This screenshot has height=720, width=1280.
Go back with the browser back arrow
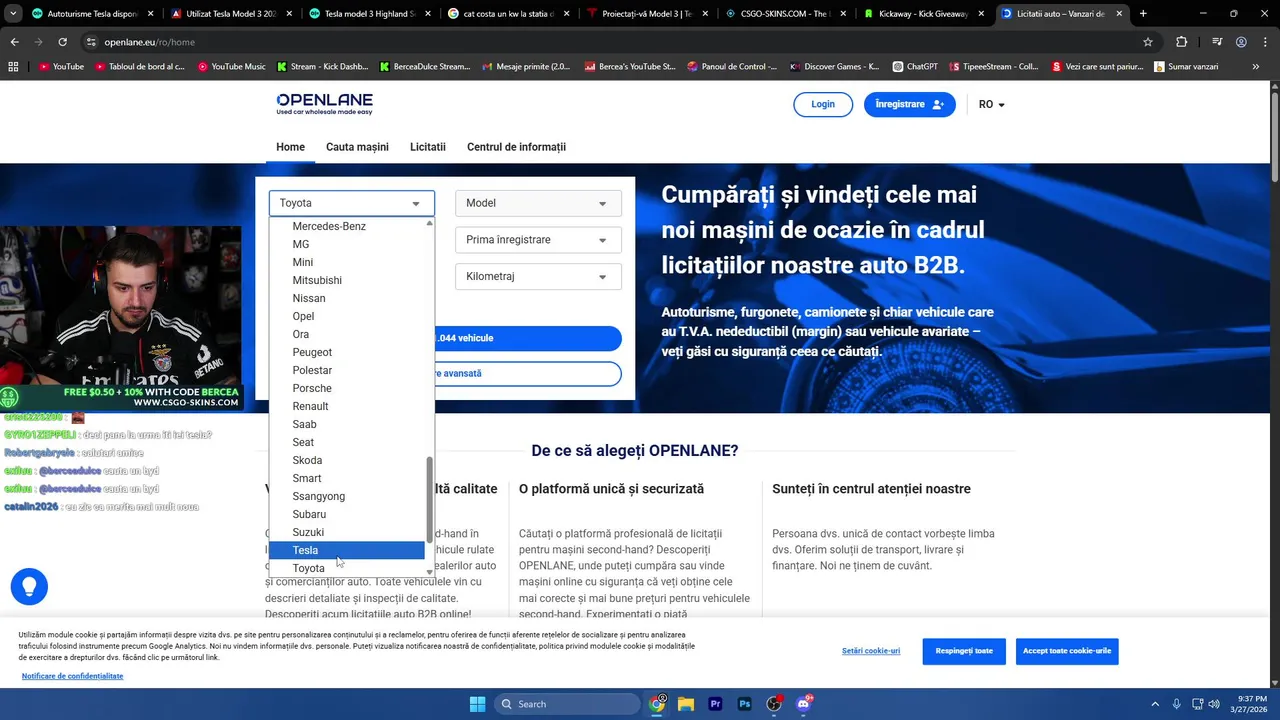(14, 42)
